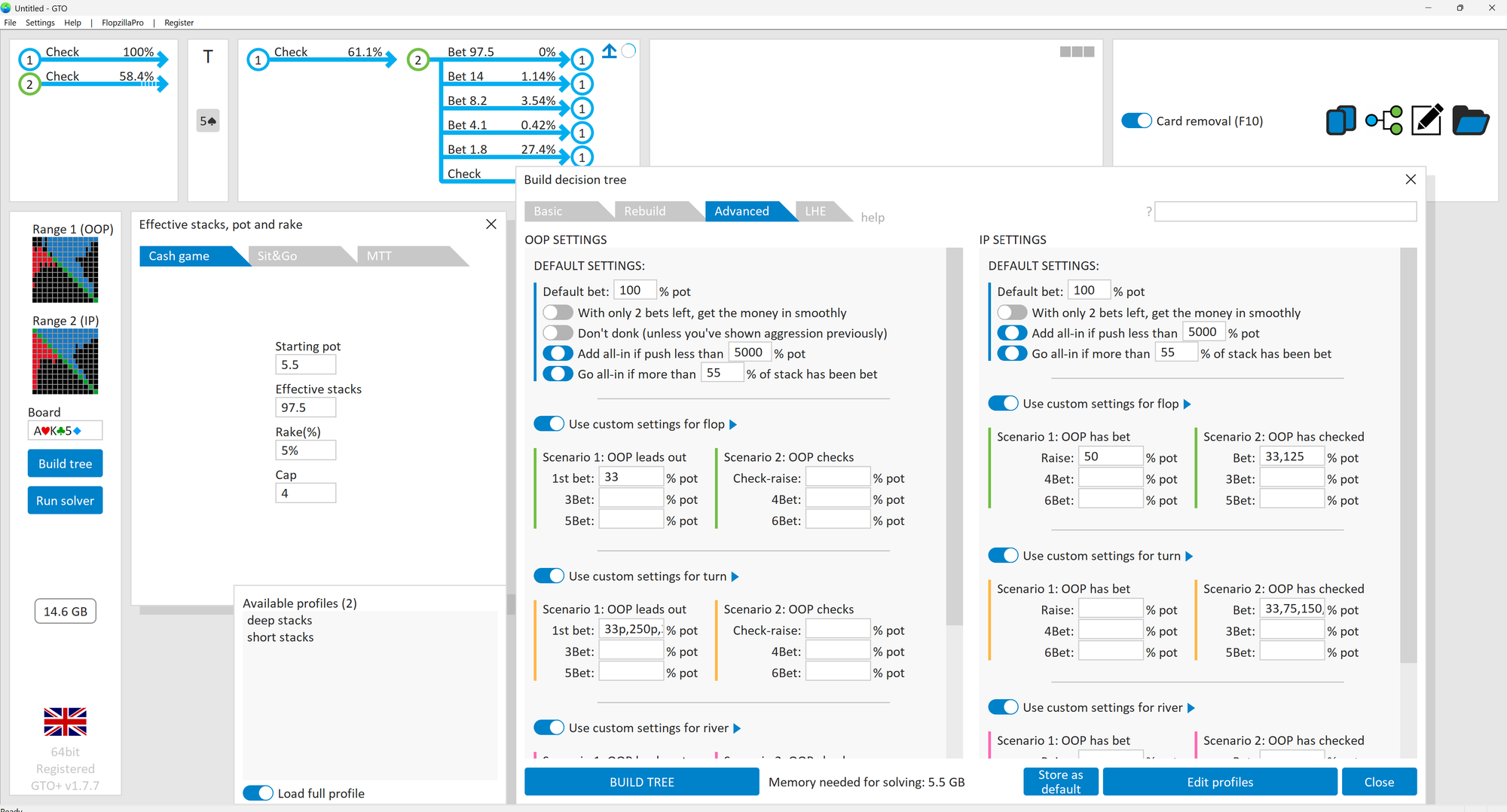Click the Board cards input field

click(65, 431)
